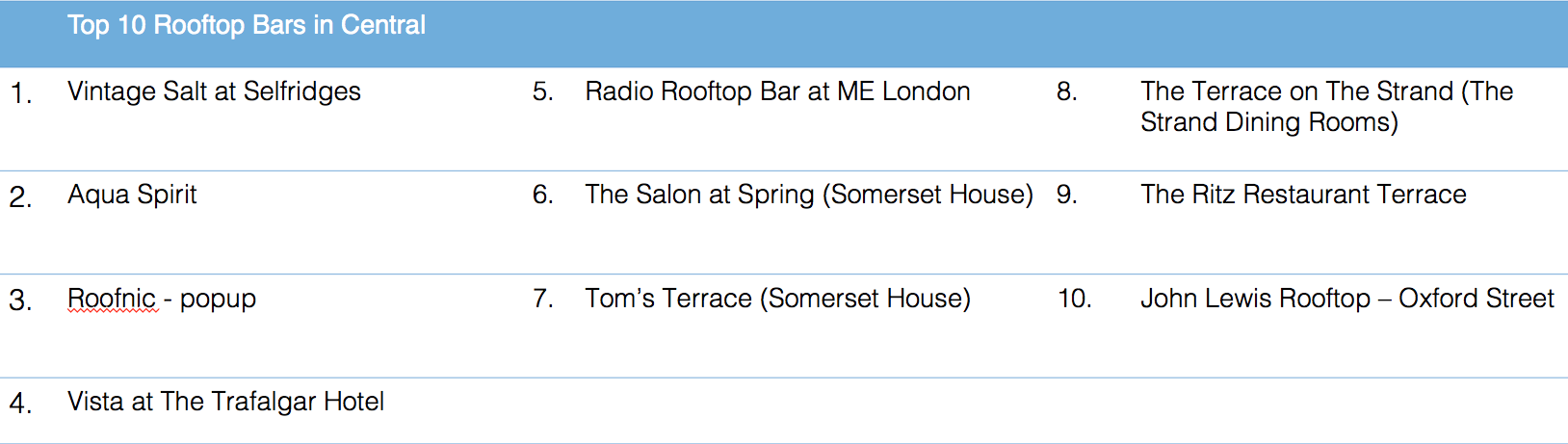Screen dimensions: 1568x444
Task: Click the list number '2.'
Action: click(x=21, y=197)
